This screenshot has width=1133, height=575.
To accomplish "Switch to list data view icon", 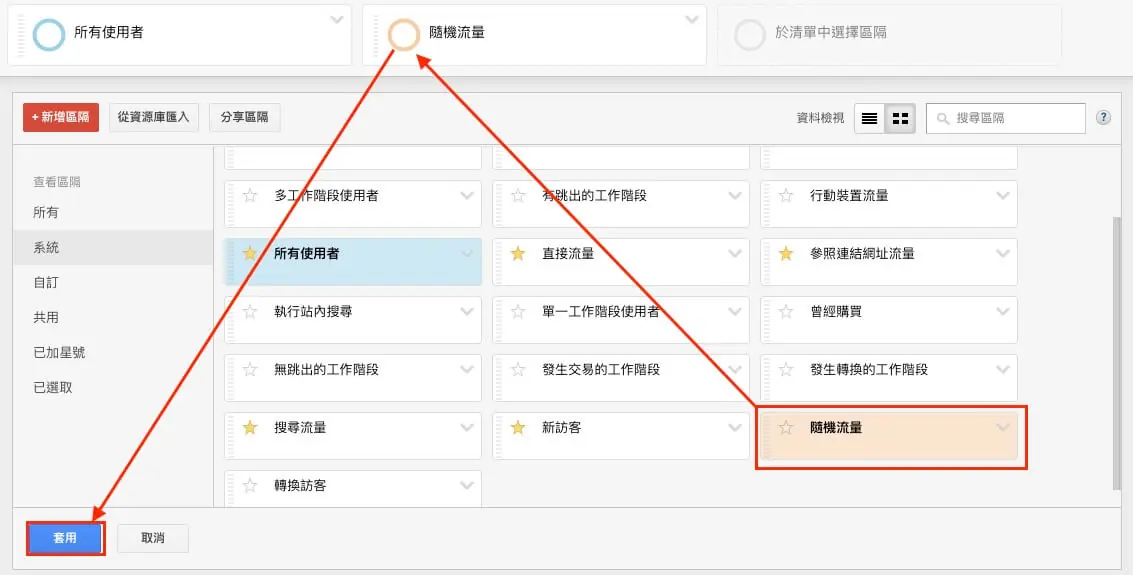I will point(869,118).
